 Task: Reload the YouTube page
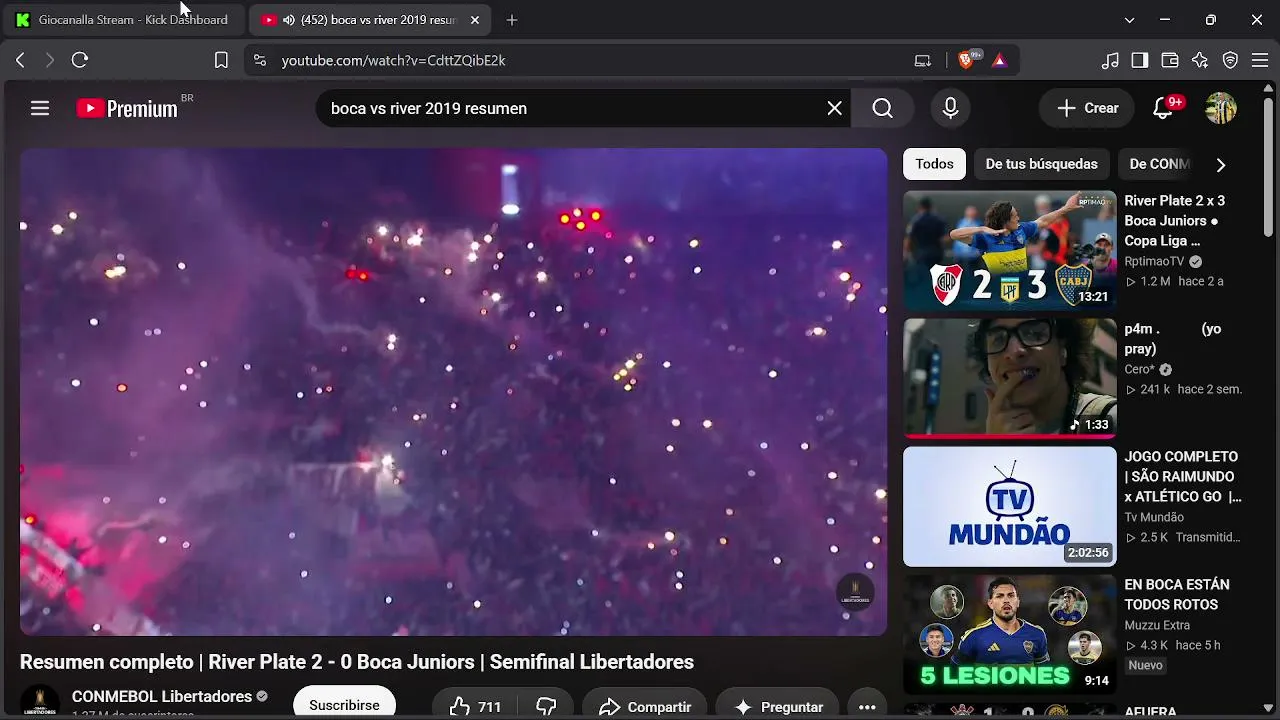click(80, 60)
